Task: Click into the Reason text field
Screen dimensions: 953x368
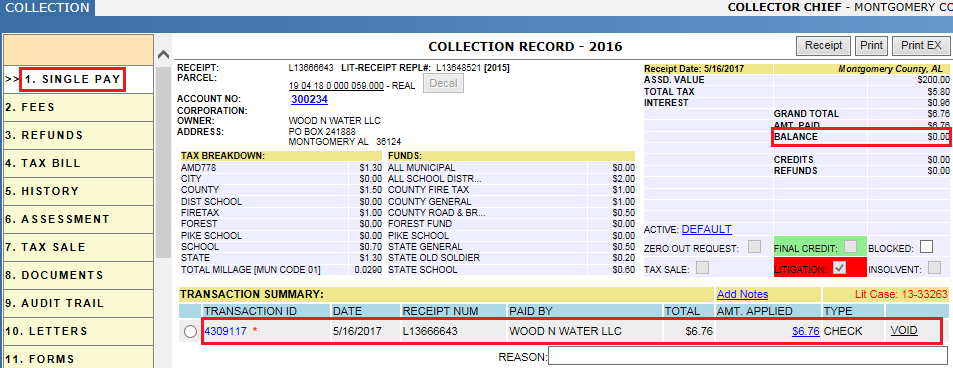Action: 748,356
